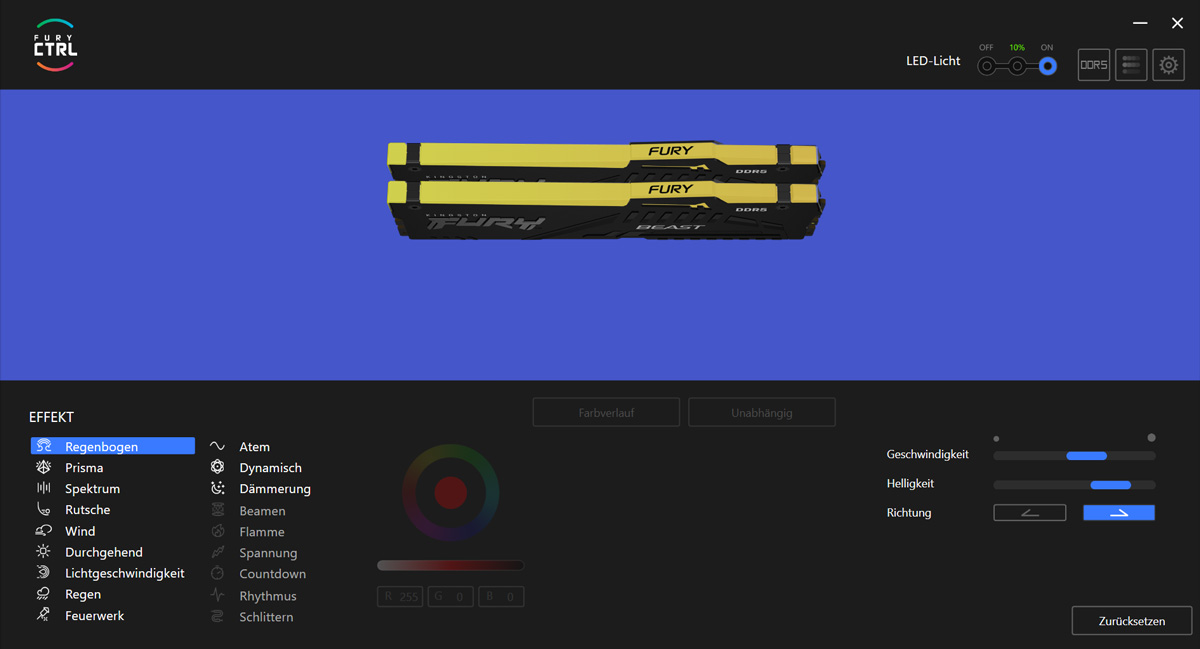Minimize the FURY CTRL window
This screenshot has height=649, width=1200.
[x=1140, y=23]
